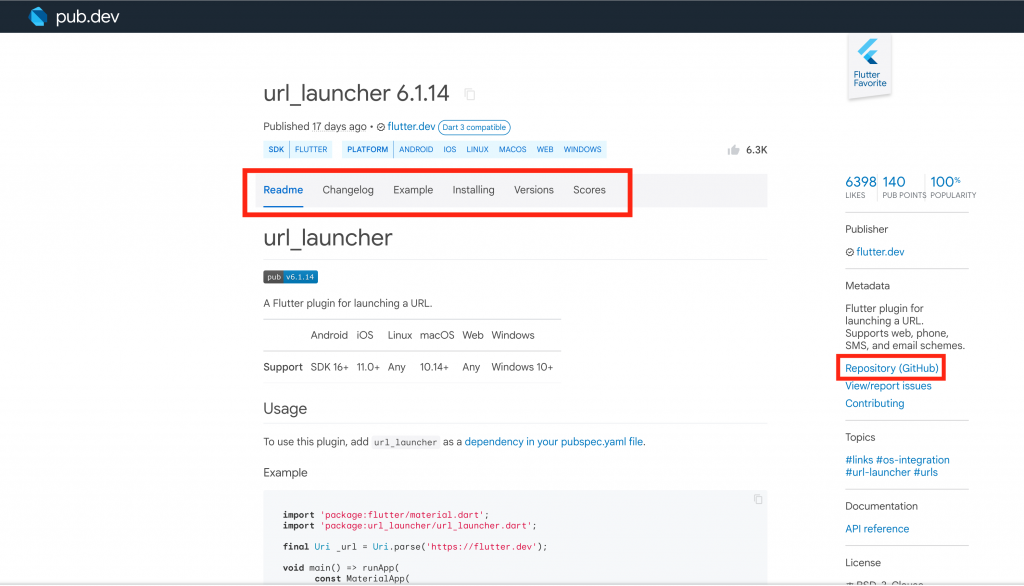Click the '10.14+' macOS support cell
1024x586 pixels.
(434, 367)
